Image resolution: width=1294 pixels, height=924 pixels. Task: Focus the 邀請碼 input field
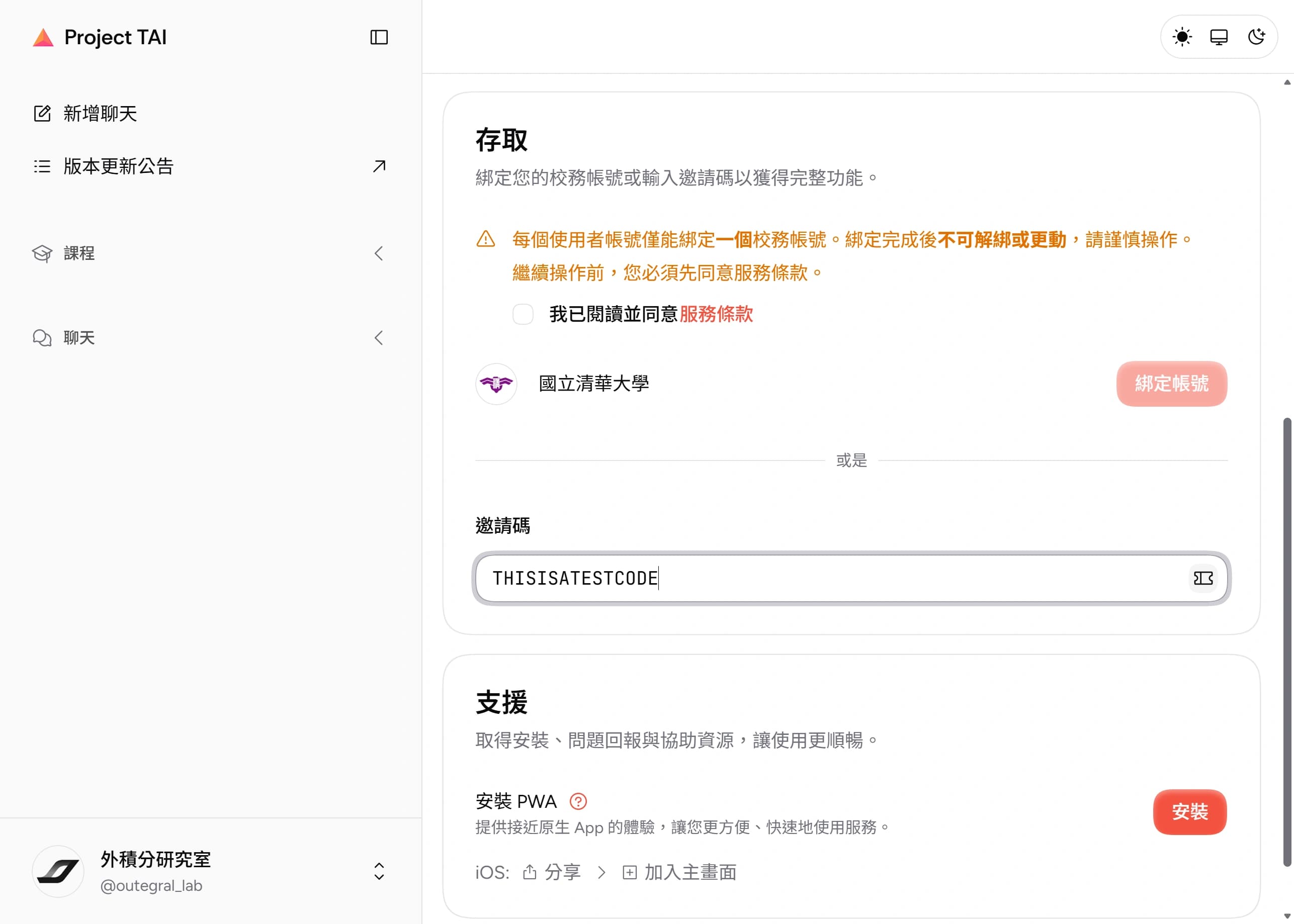(x=851, y=578)
